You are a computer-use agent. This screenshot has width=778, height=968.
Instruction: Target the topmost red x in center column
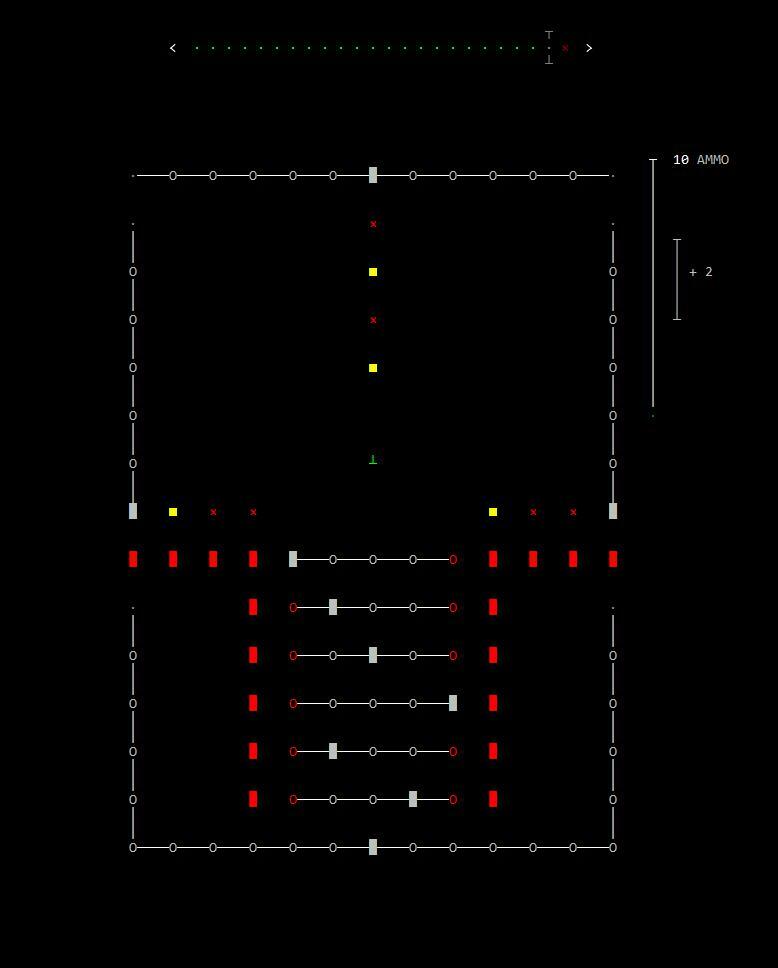(373, 224)
